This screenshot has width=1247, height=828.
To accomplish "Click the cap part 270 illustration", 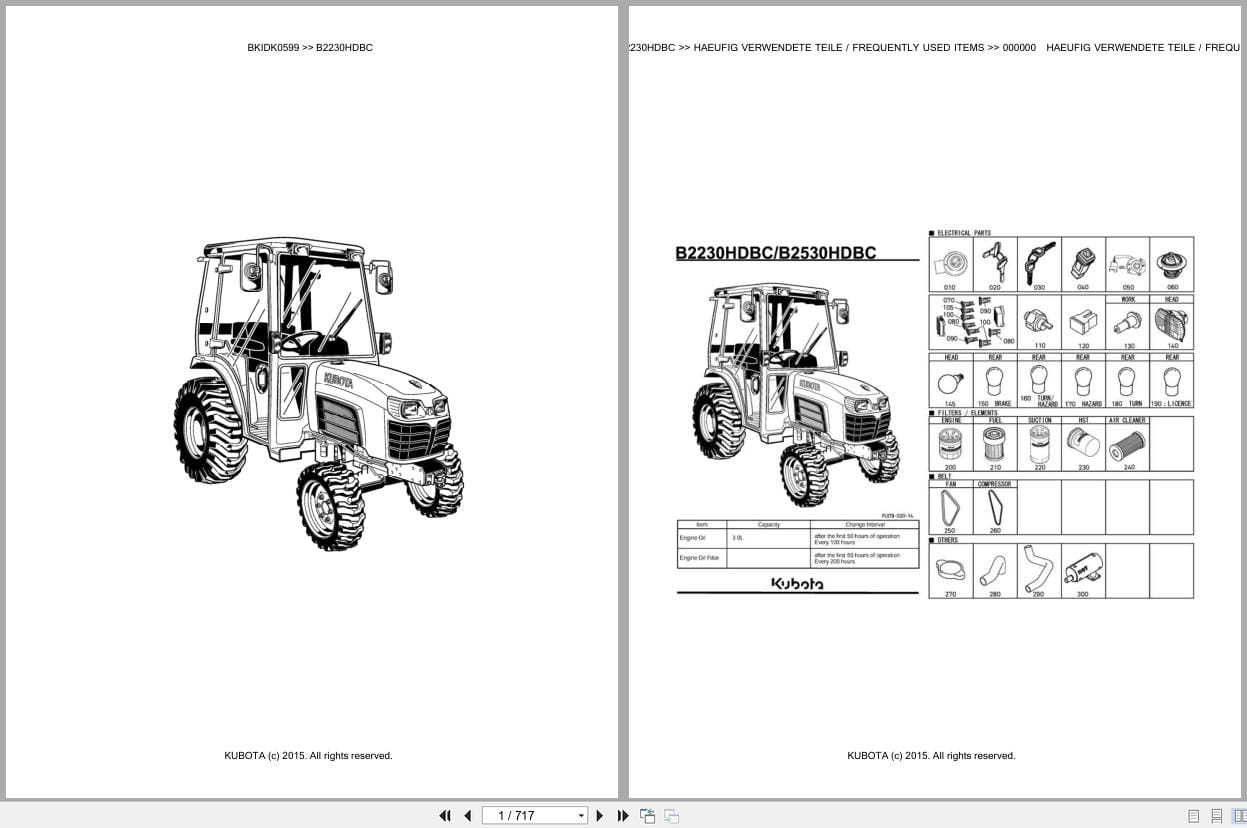I will [x=950, y=572].
